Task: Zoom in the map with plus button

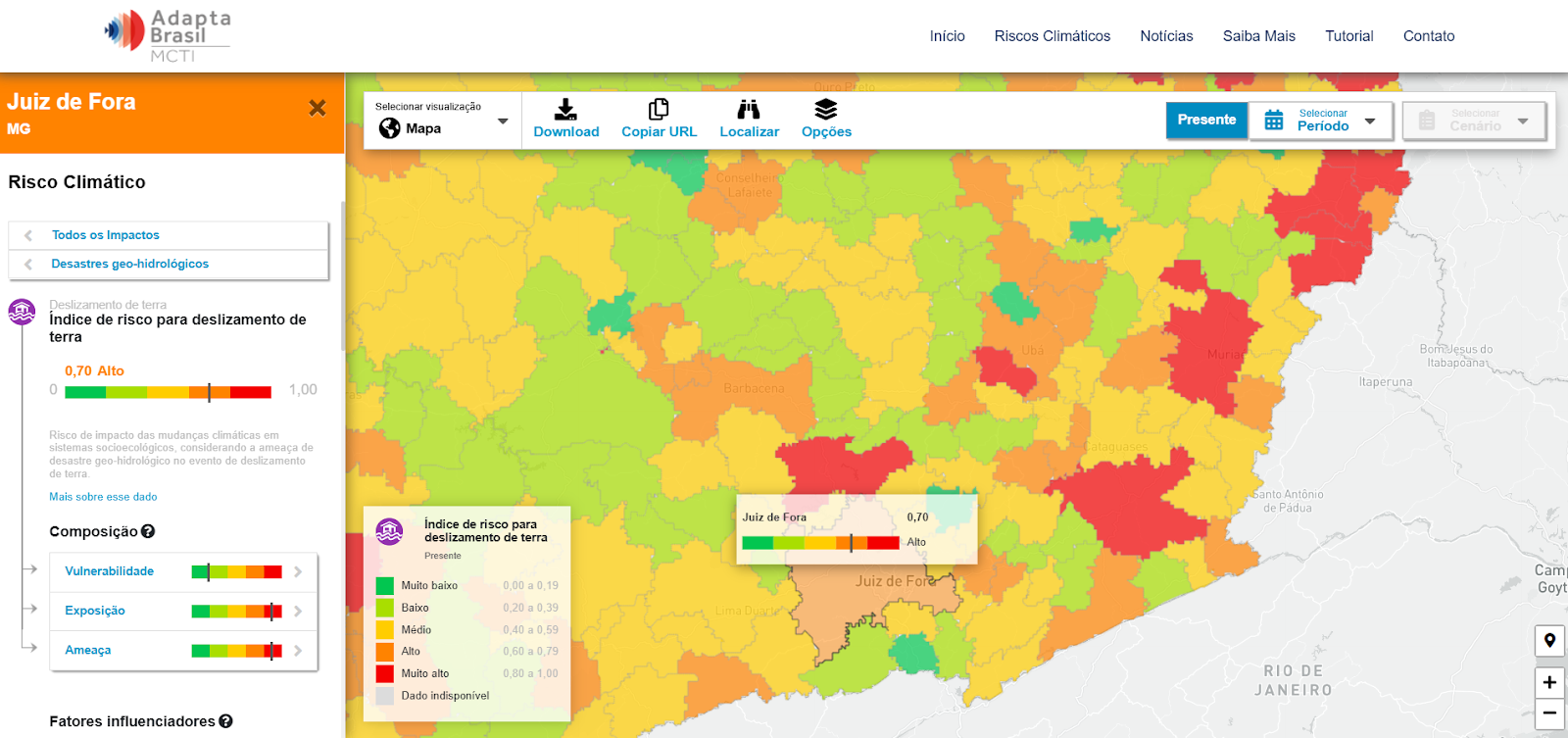Action: point(1549,682)
